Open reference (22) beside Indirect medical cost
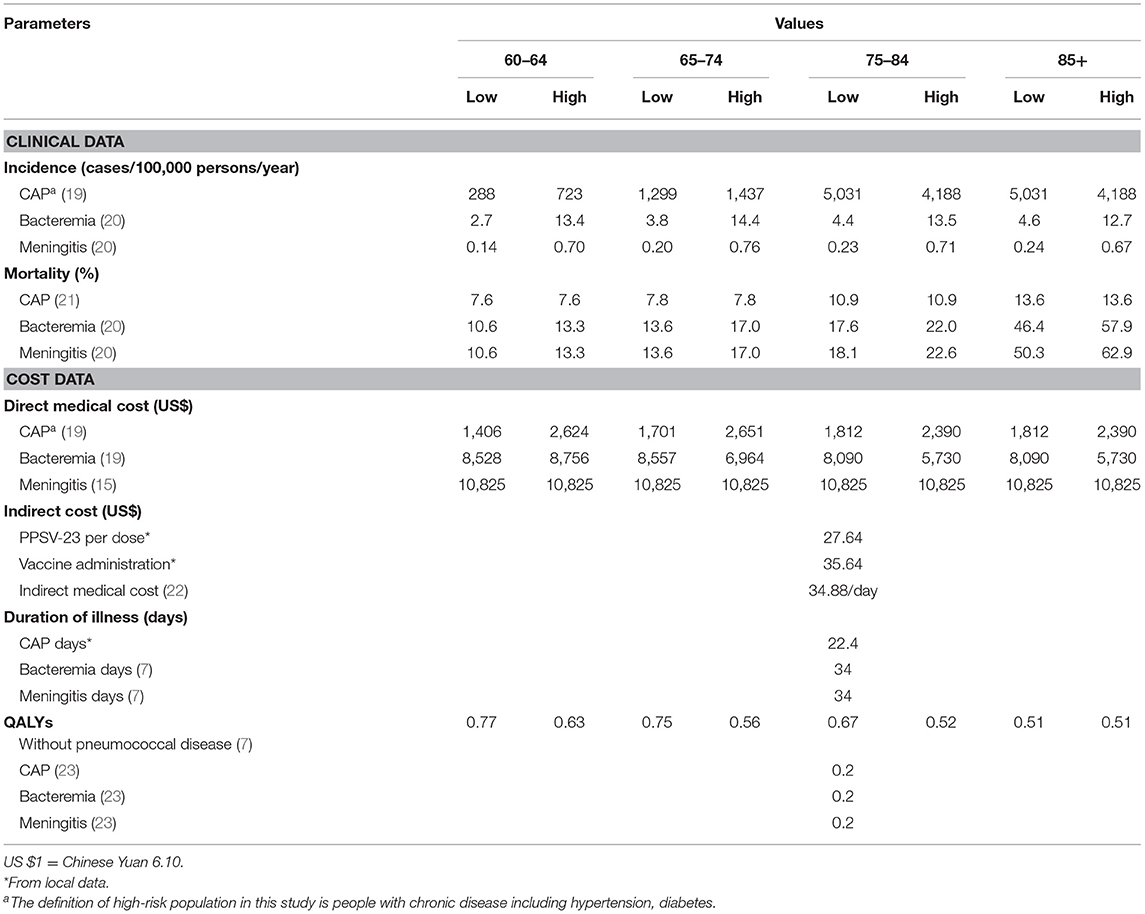 pyautogui.click(x=175, y=591)
